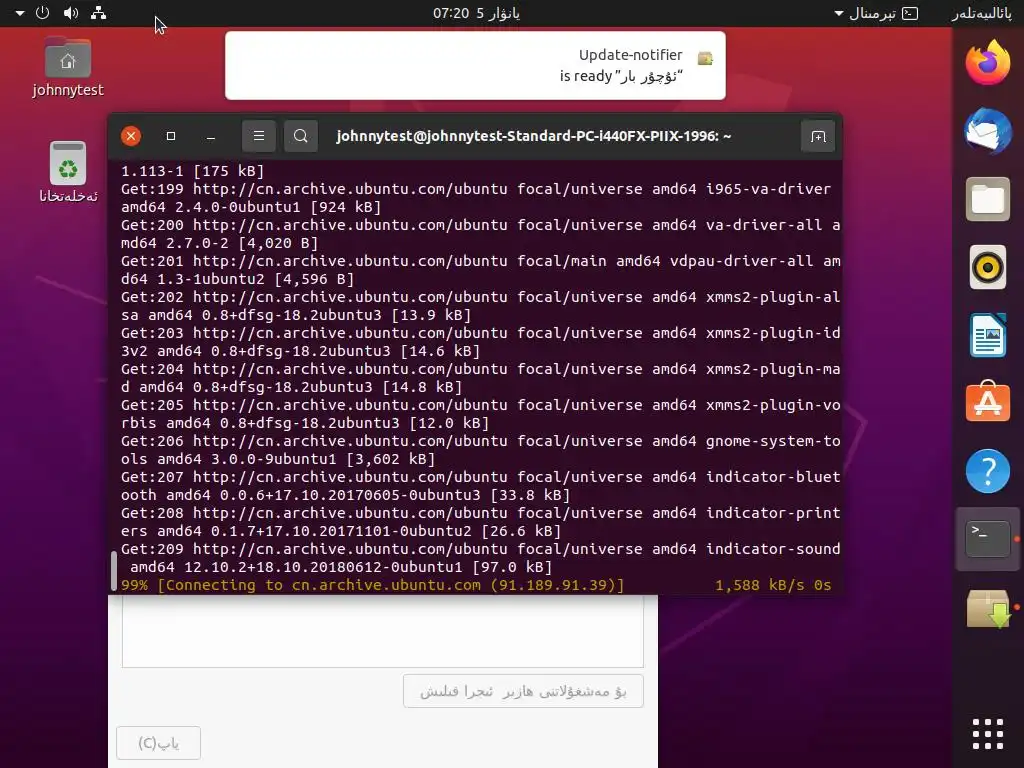Click the volume icon in top bar

point(71,12)
